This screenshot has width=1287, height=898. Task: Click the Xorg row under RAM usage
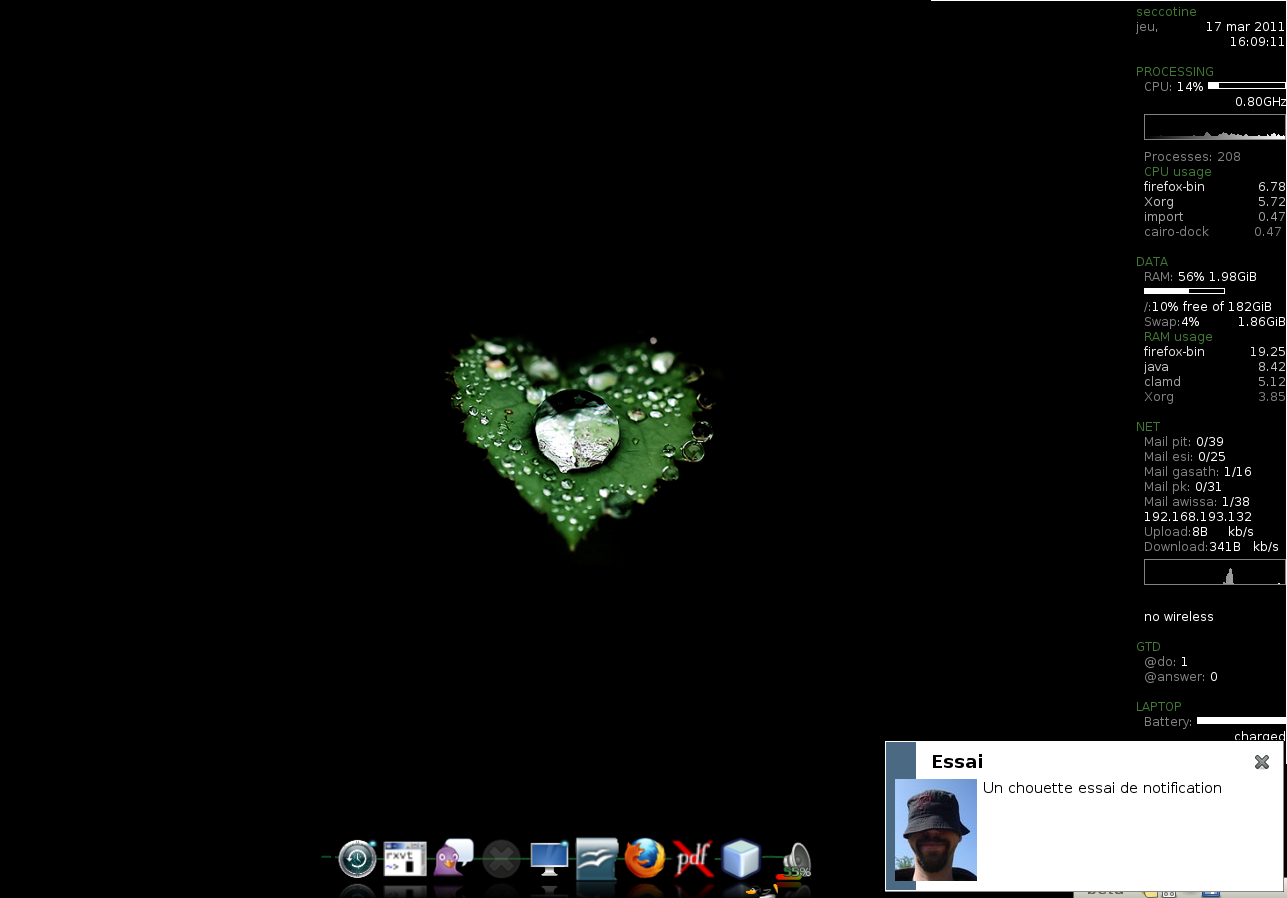tap(1214, 397)
